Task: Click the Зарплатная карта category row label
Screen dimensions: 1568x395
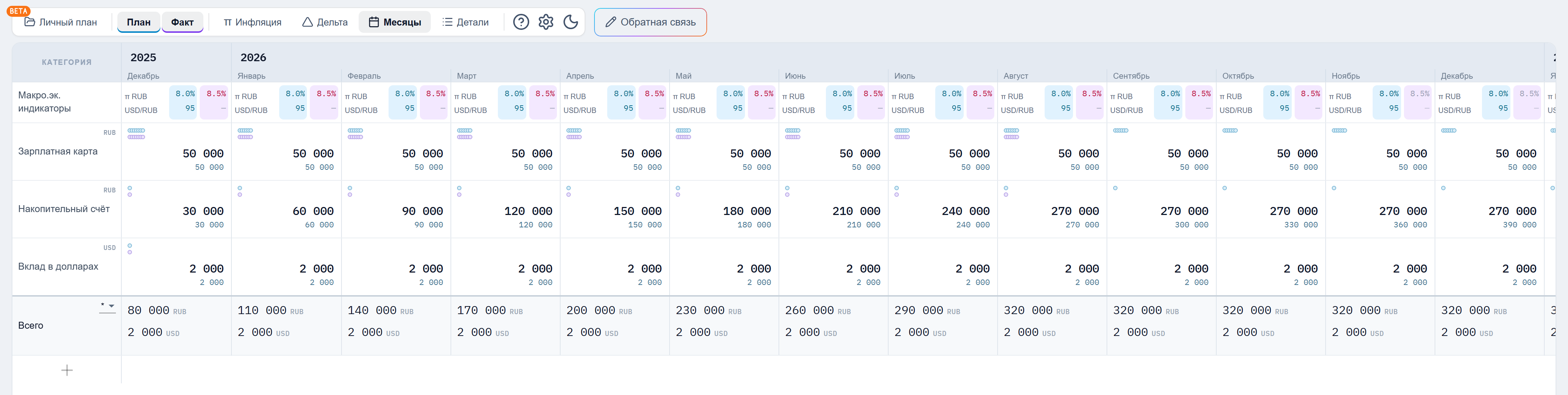Action: [58, 151]
